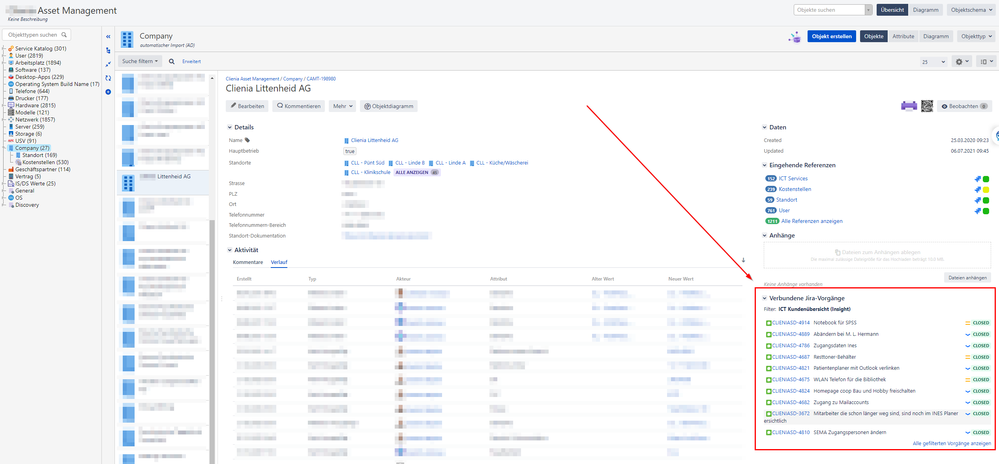
Task: Click the purple import icon left of Objekt erstellen
Action: pyautogui.click(x=794, y=37)
